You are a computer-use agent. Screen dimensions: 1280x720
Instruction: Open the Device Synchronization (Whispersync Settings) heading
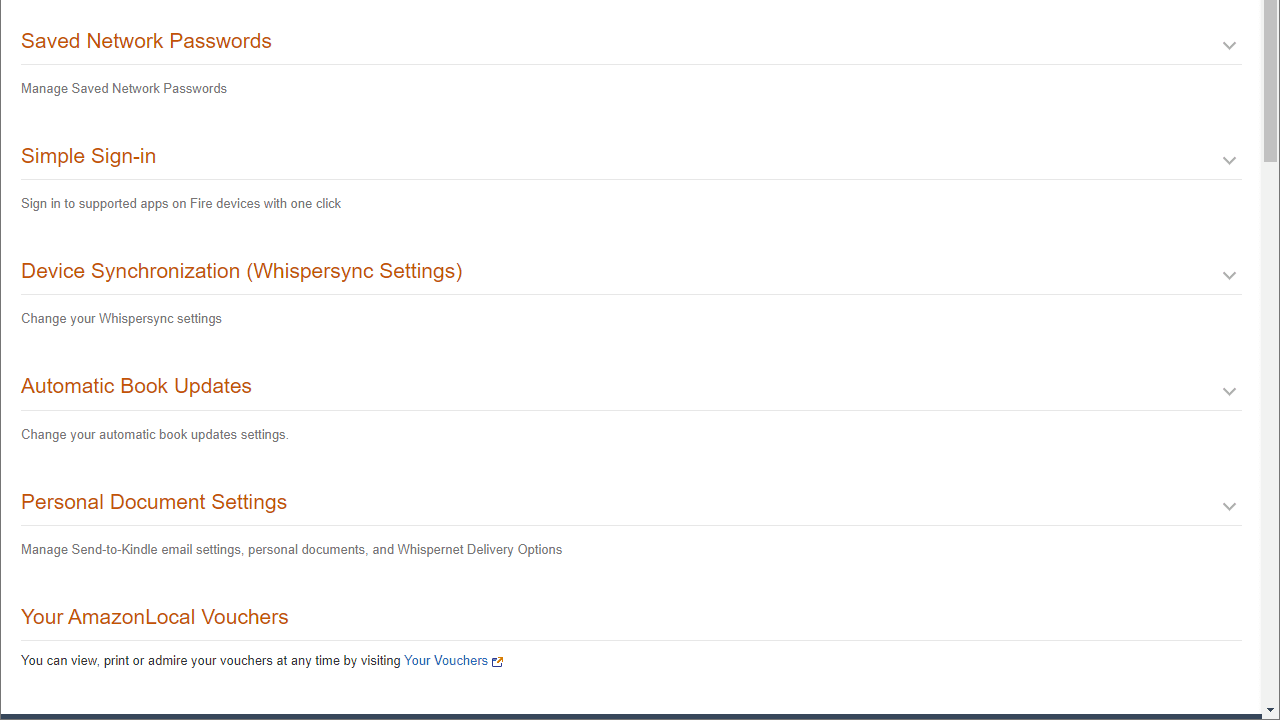tap(241, 271)
